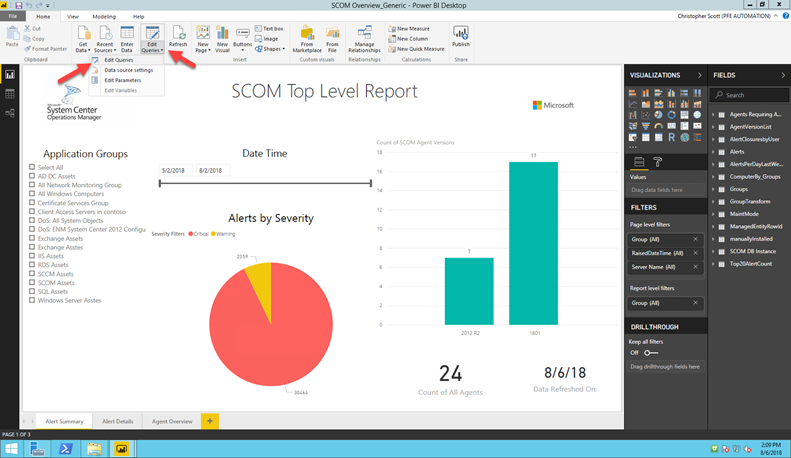Open Manage Relationships
This screenshot has width=791, height=458.
pos(364,39)
